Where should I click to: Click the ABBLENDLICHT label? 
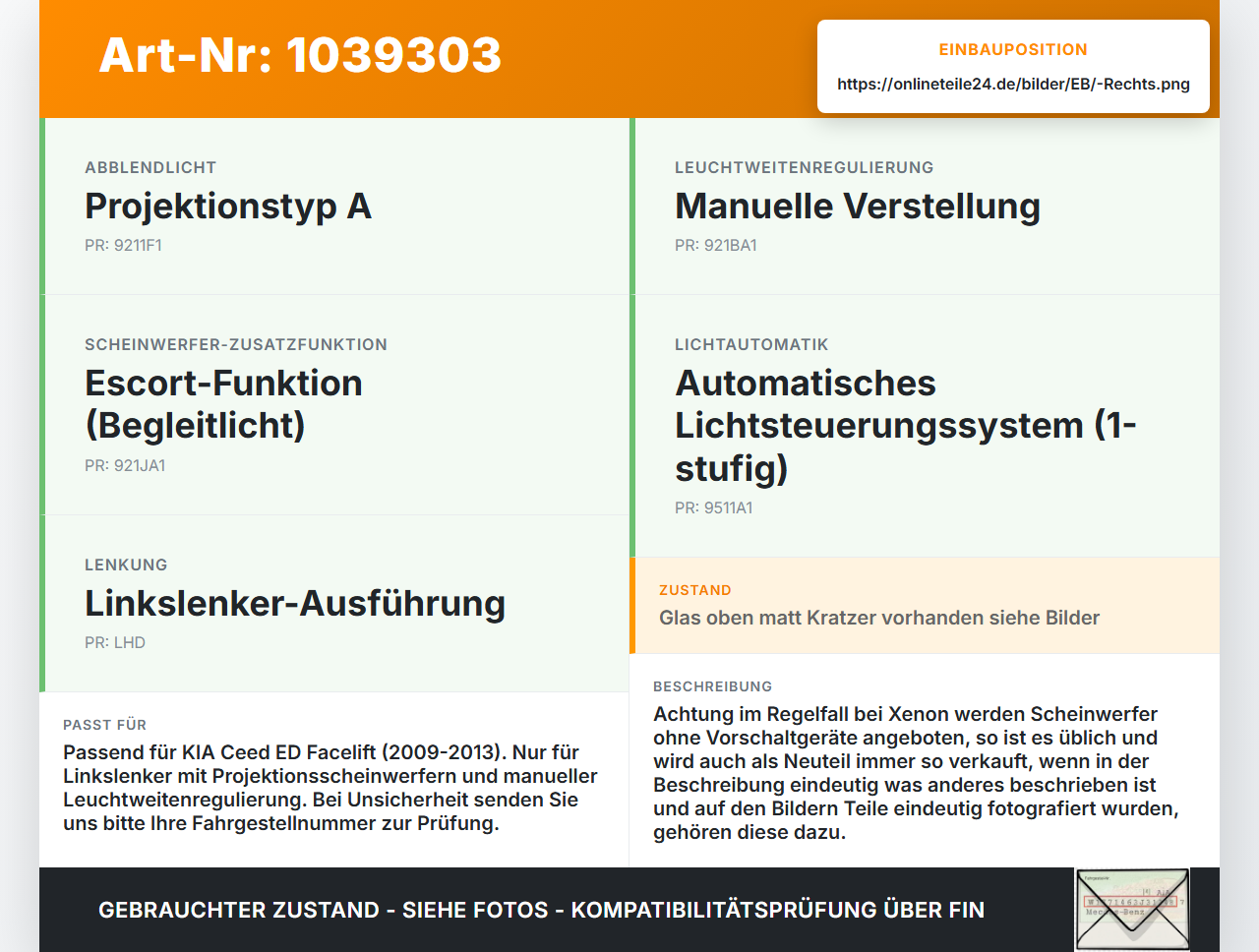[x=150, y=167]
